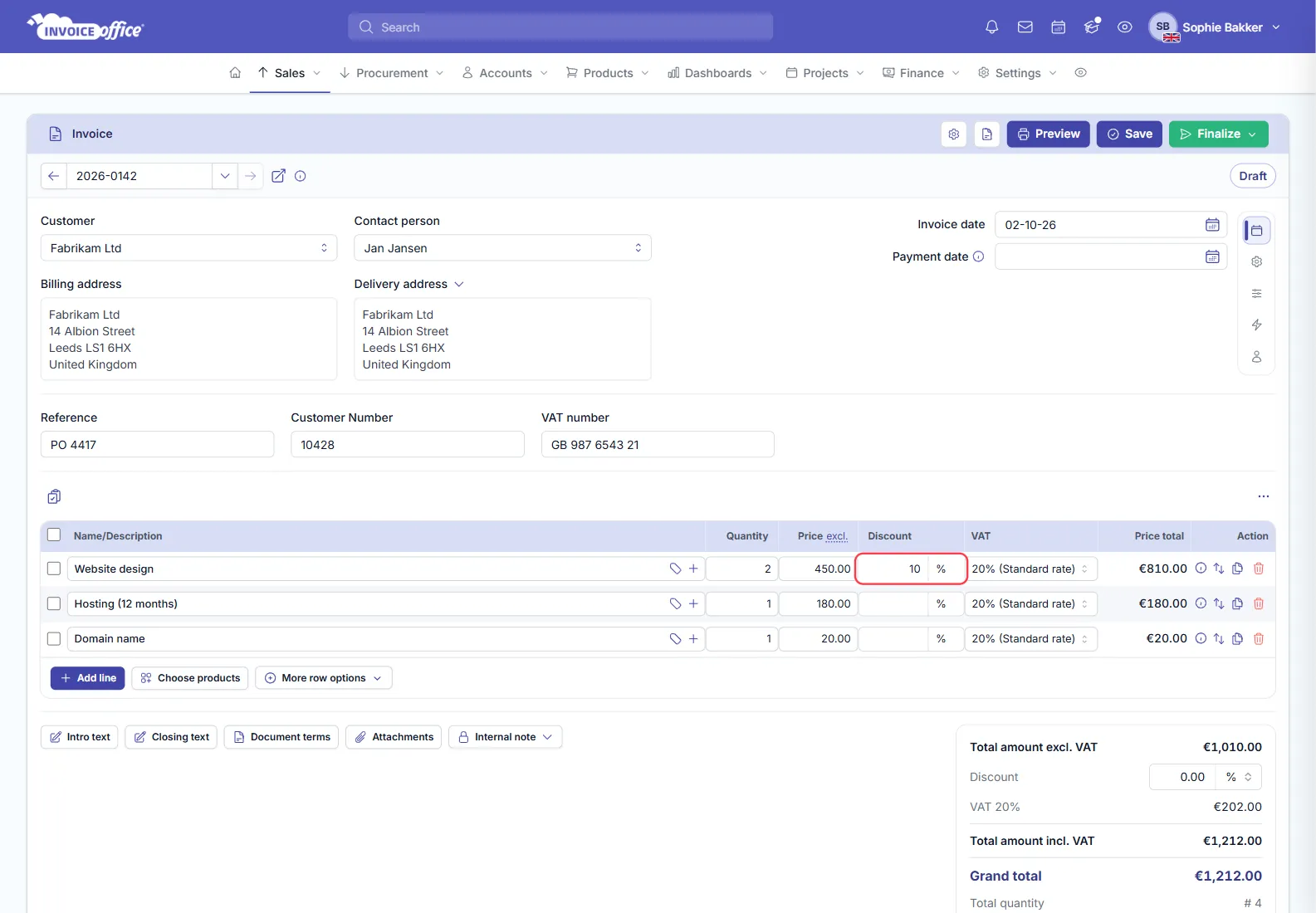Go to previous invoice arrow
Image resolution: width=1316 pixels, height=913 pixels.
pos(54,176)
